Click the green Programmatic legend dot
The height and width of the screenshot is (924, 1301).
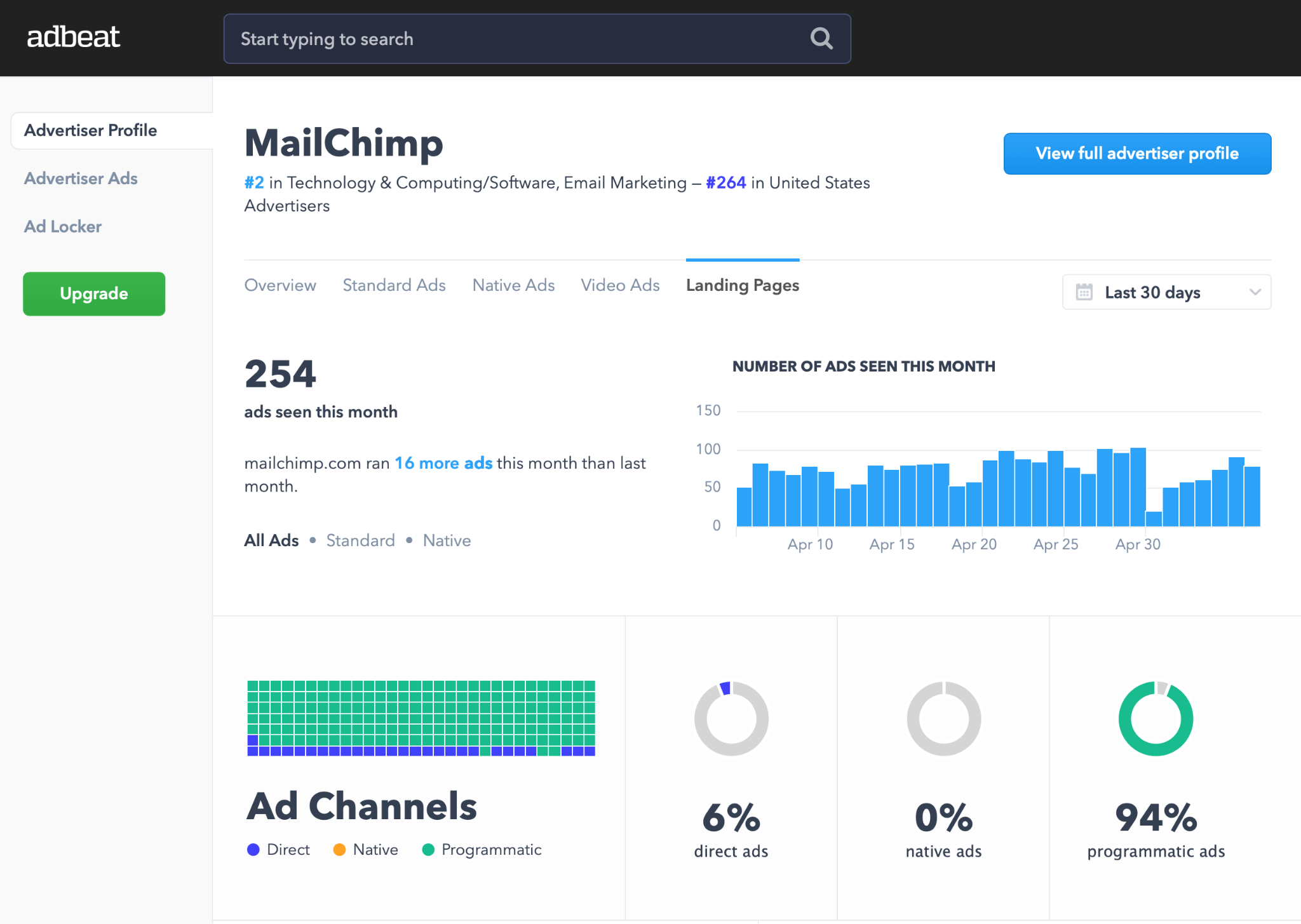[x=429, y=849]
